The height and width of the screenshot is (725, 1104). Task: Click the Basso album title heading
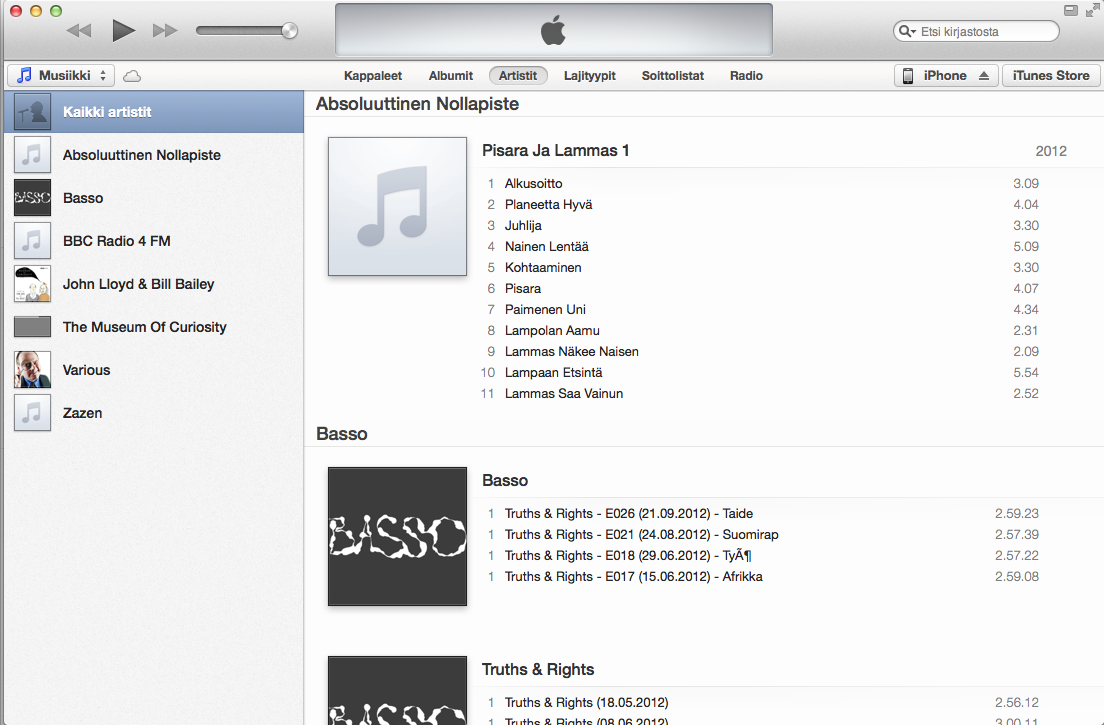click(x=505, y=480)
